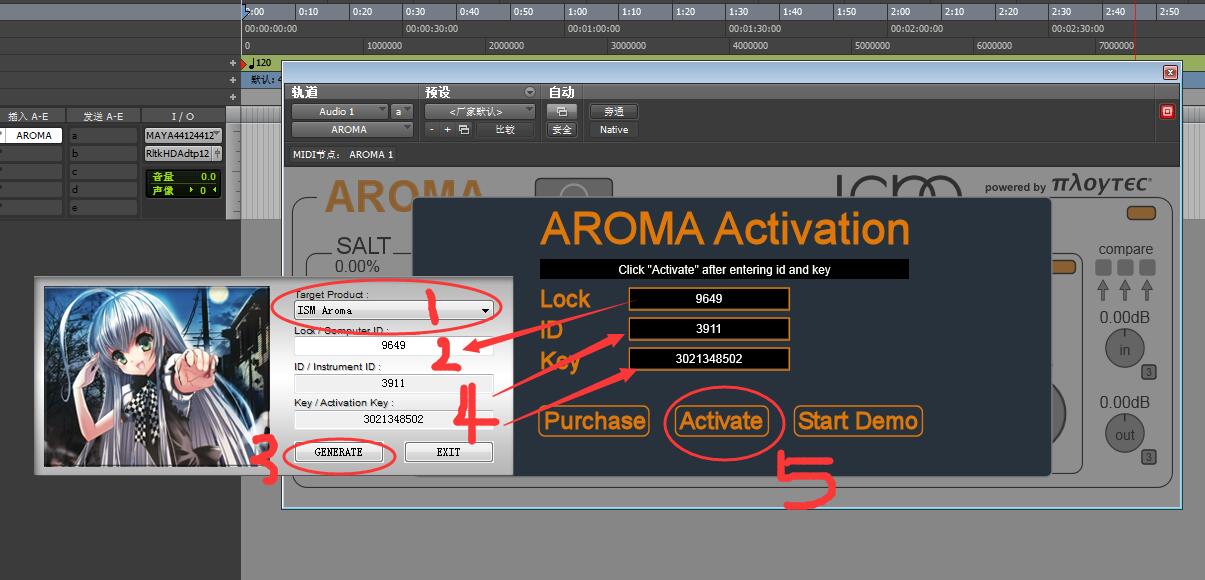Open the insert position 'a' dropdown

point(402,112)
